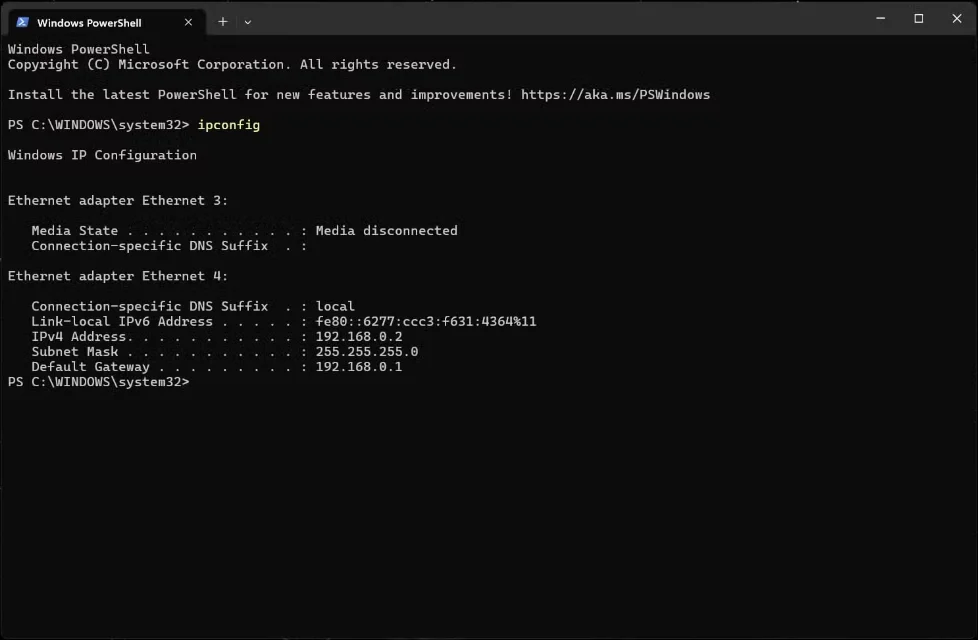This screenshot has width=978, height=640.
Task: Click the Media State label
Action: (75, 231)
